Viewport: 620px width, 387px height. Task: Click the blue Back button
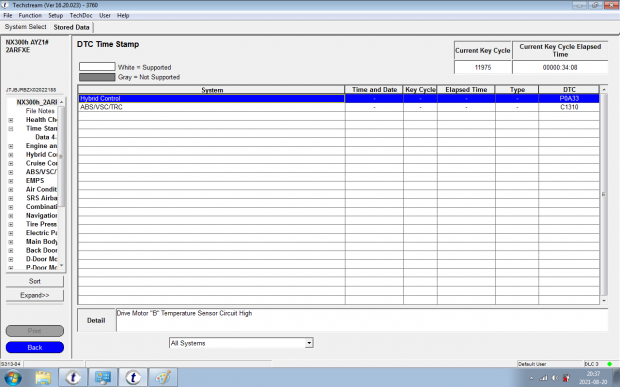35,347
